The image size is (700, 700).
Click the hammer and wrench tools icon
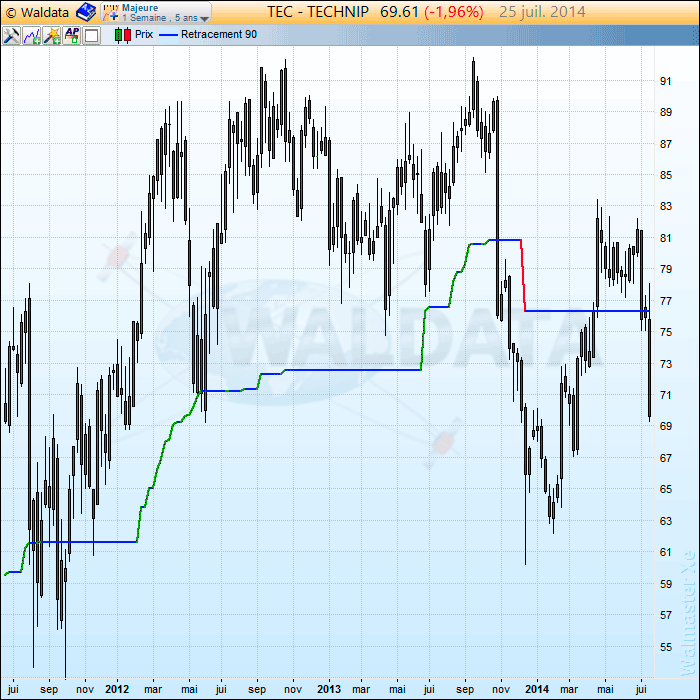pos(11,35)
